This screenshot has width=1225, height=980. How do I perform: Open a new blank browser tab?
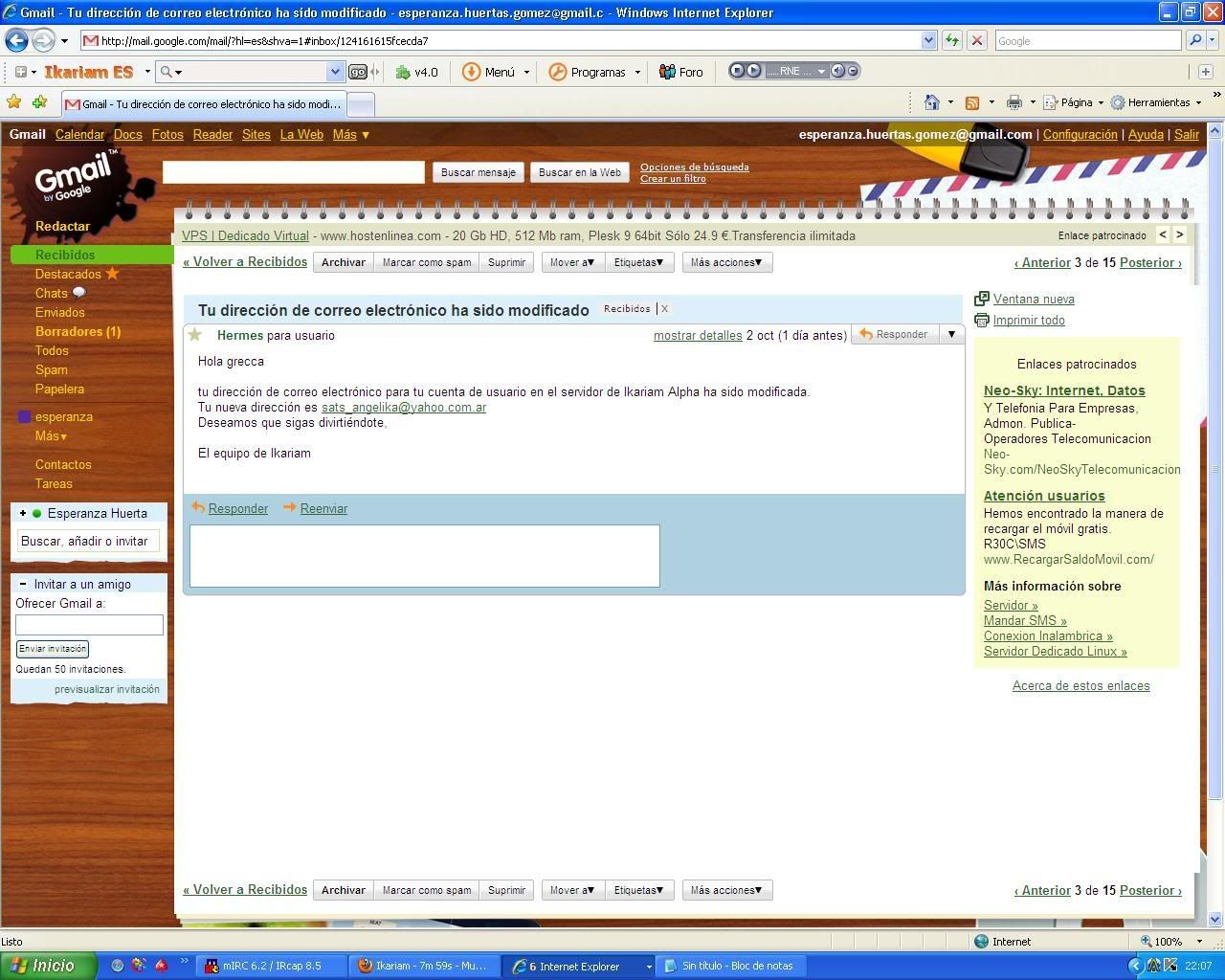coord(360,104)
